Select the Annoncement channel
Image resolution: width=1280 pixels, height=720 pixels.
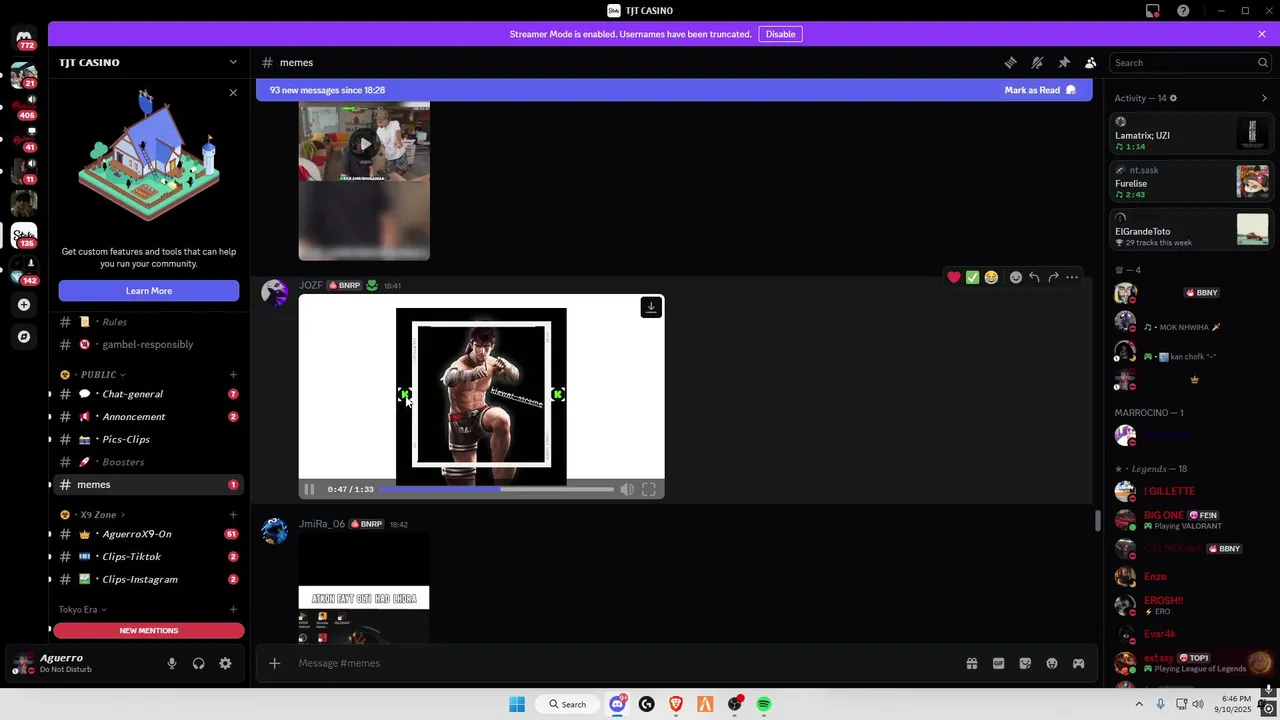pos(148,417)
